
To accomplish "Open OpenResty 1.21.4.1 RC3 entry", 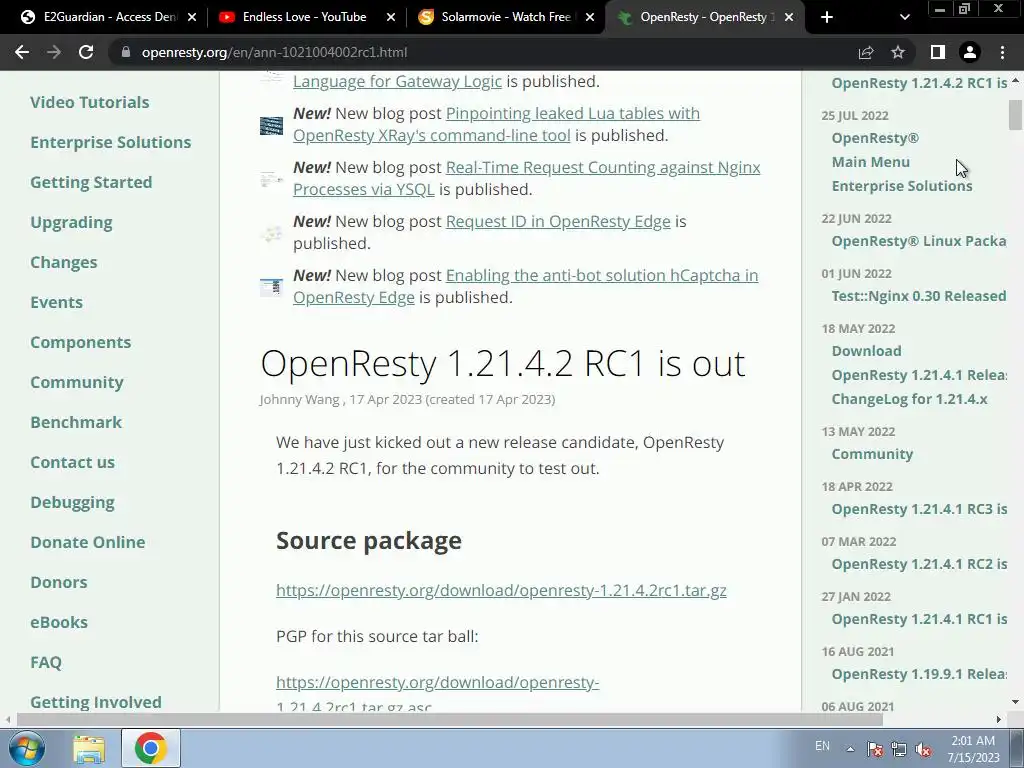I will pyautogui.click(x=919, y=509).
